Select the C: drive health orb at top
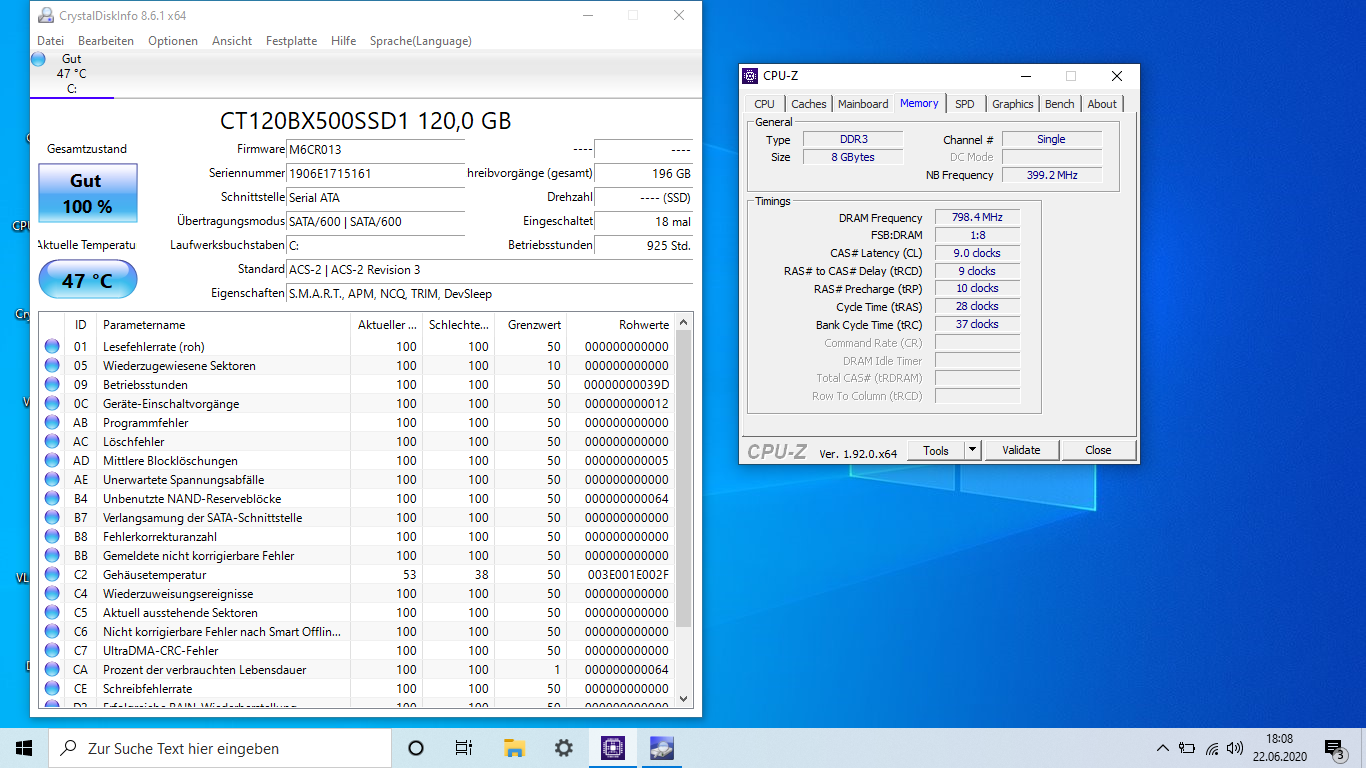Screen dimensions: 1366x768 tap(38, 59)
